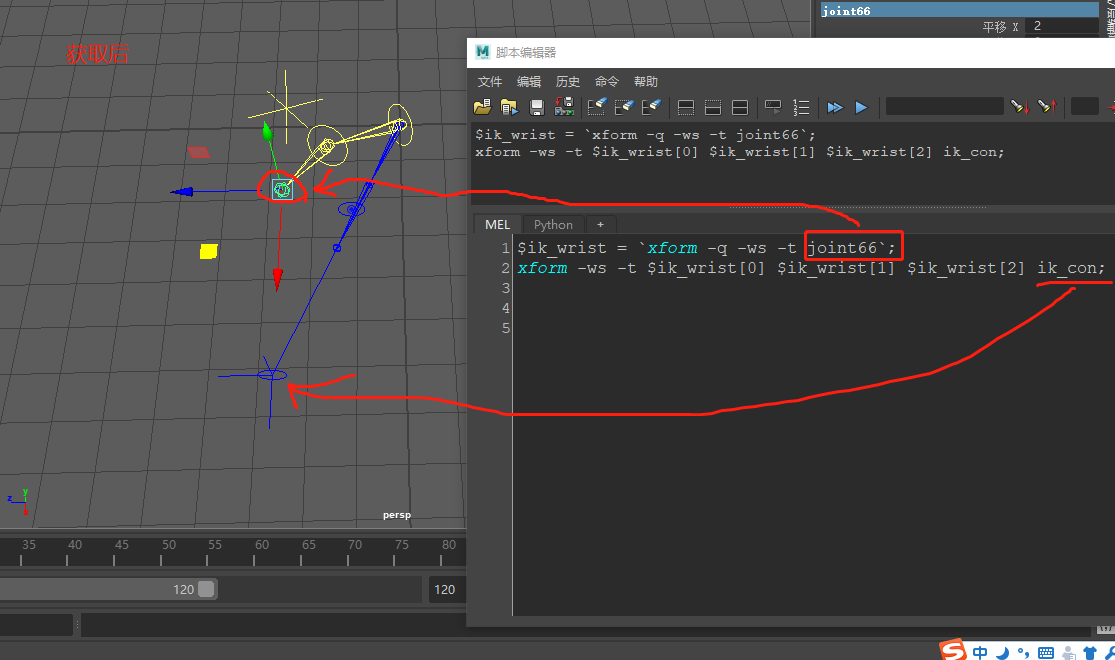Switch to the Python tab
The height and width of the screenshot is (660, 1115).
click(x=553, y=225)
